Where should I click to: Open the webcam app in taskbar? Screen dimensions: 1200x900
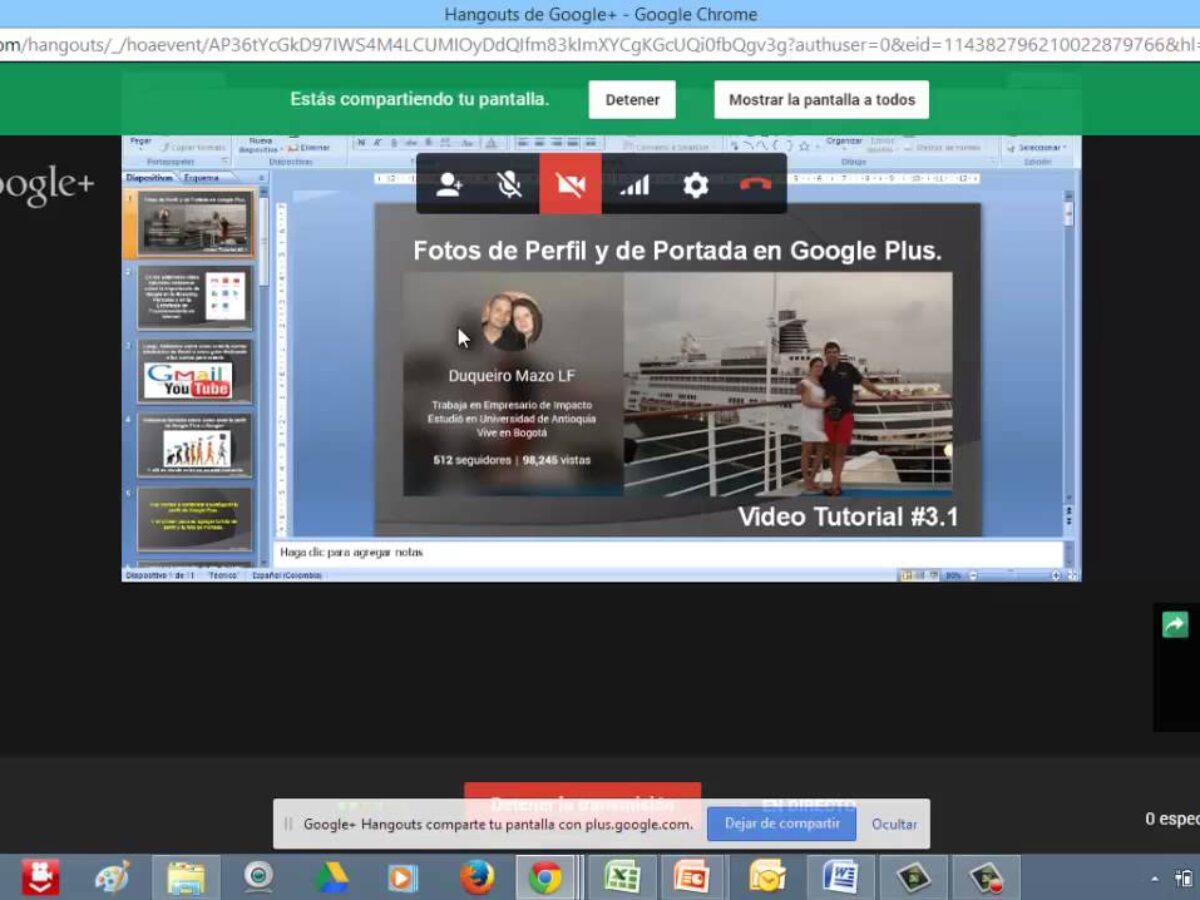[258, 877]
